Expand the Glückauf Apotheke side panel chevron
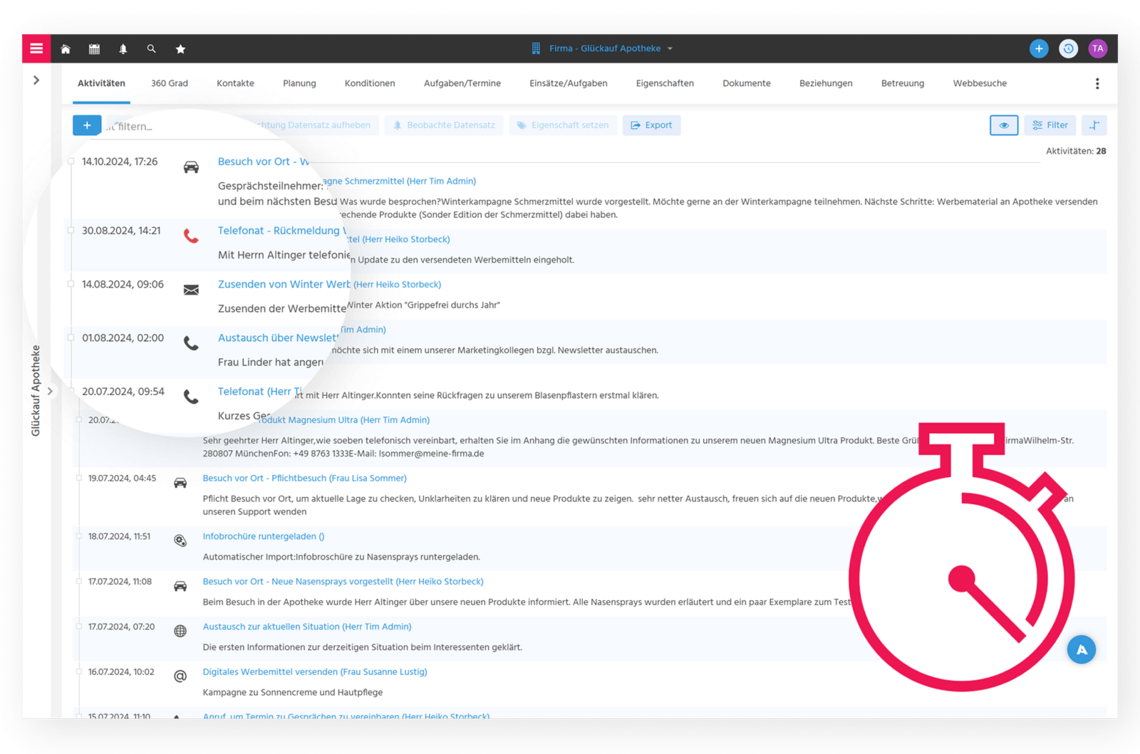This screenshot has width=1140, height=754. tap(49, 392)
